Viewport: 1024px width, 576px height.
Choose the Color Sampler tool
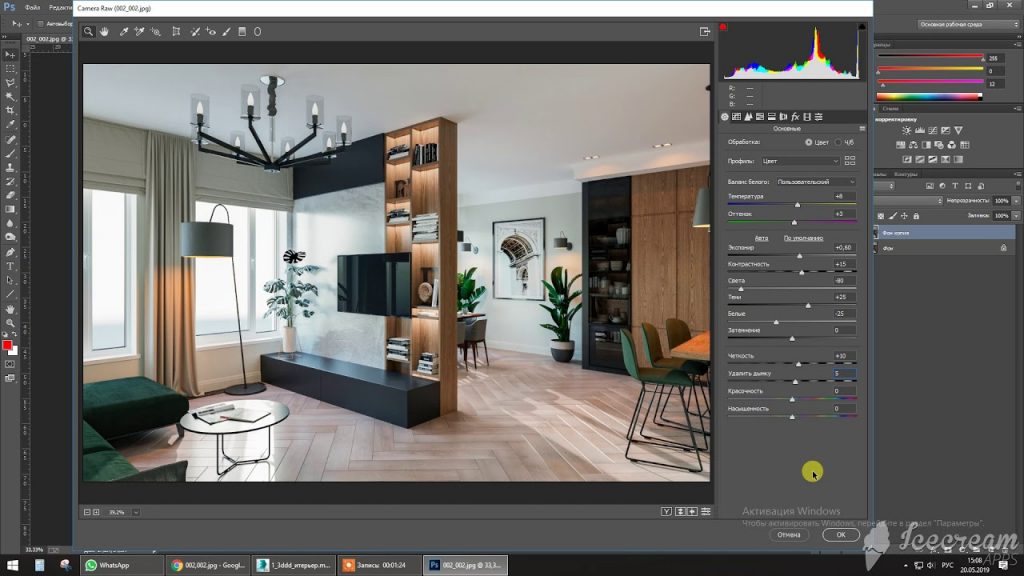click(x=139, y=31)
